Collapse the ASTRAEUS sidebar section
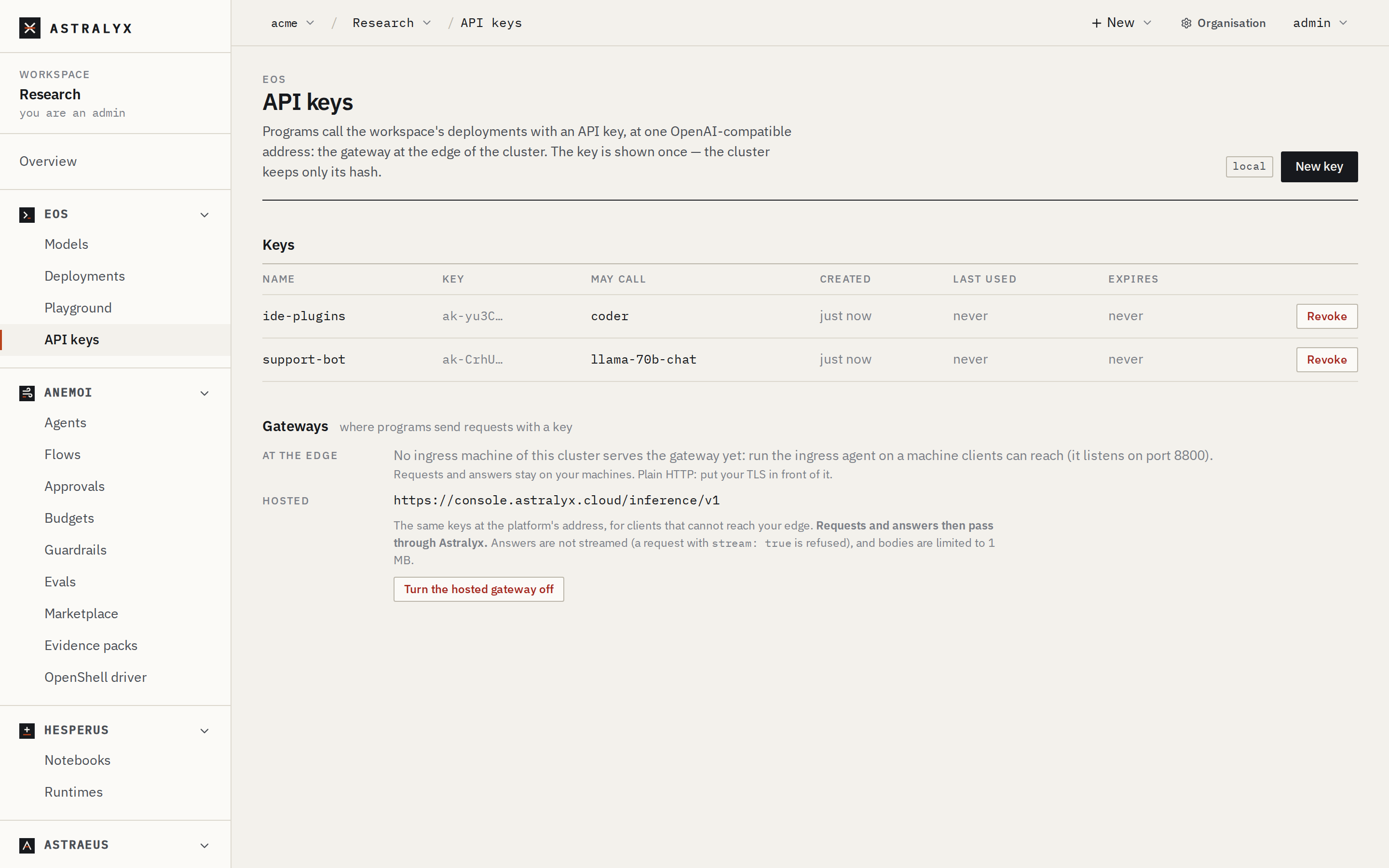 click(204, 846)
